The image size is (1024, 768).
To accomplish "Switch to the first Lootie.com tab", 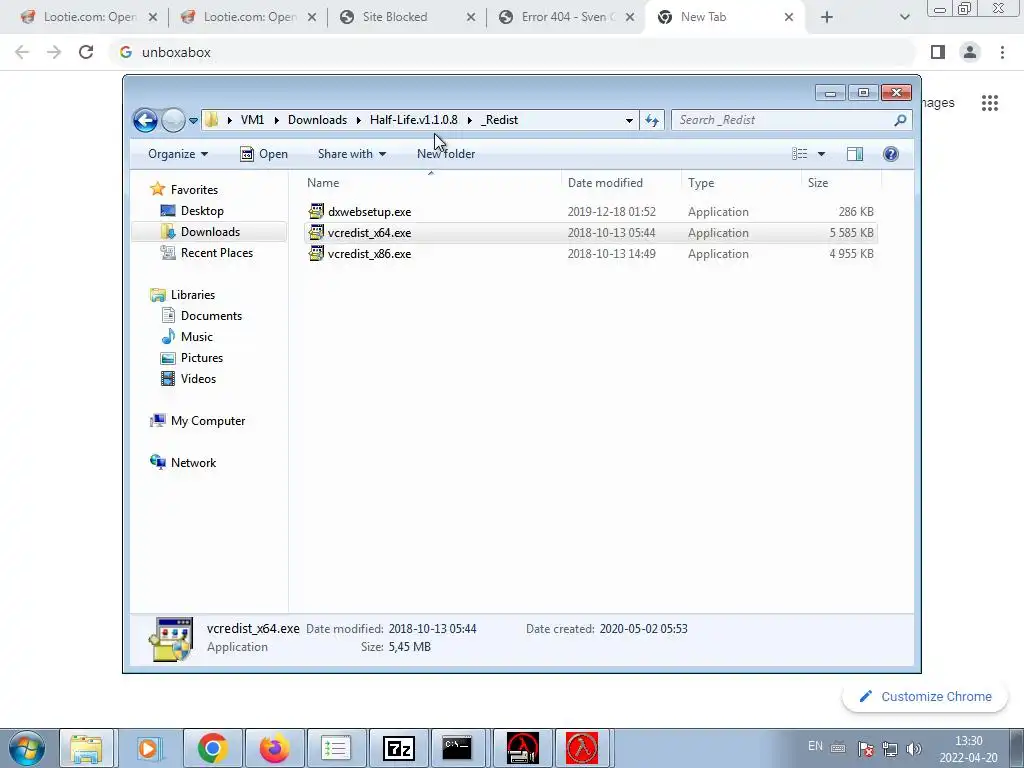I will pyautogui.click(x=90, y=17).
